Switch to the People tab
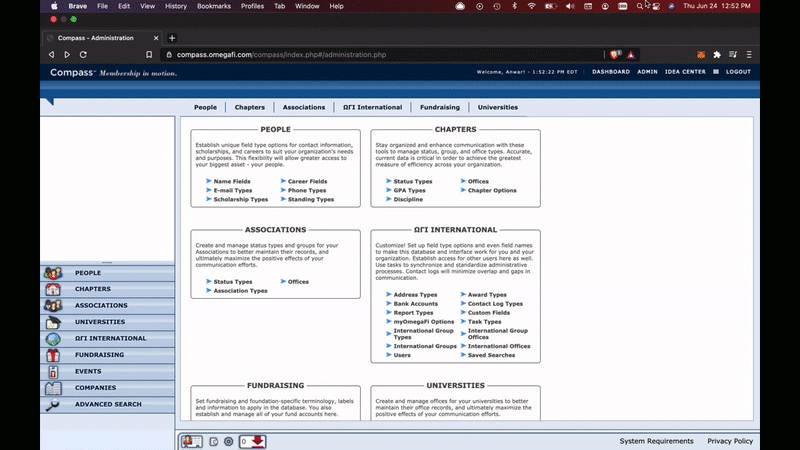The image size is (800, 450). coord(205,108)
